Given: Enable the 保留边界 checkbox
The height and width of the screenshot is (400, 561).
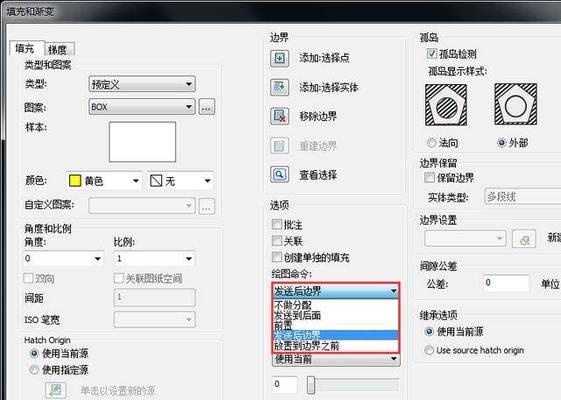Looking at the screenshot, I should pos(429,177).
